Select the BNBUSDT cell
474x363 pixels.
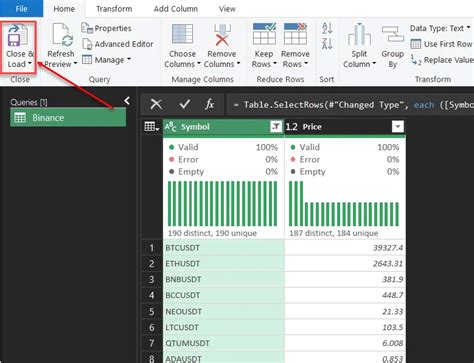(x=223, y=279)
